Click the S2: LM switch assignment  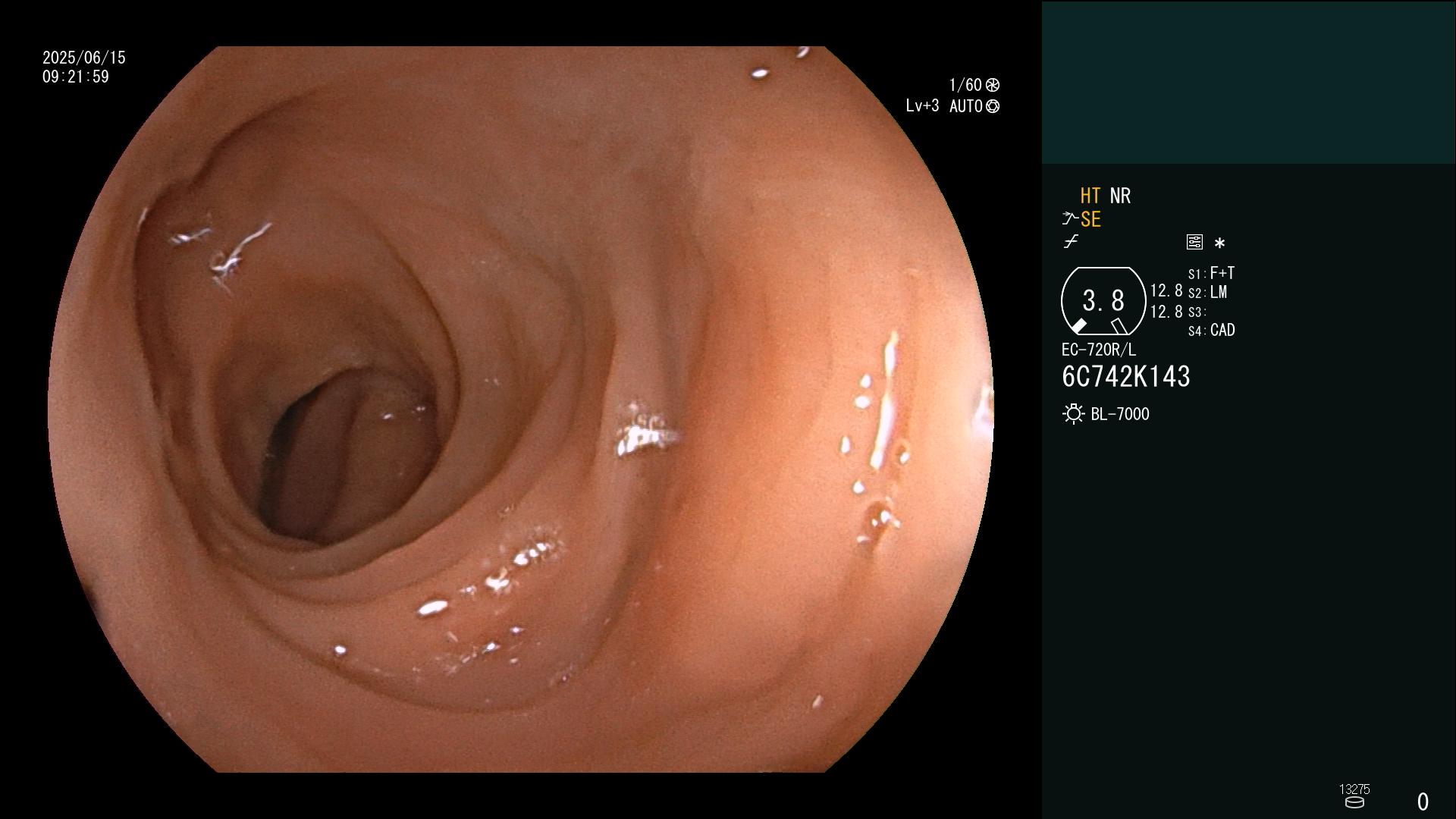(1207, 293)
